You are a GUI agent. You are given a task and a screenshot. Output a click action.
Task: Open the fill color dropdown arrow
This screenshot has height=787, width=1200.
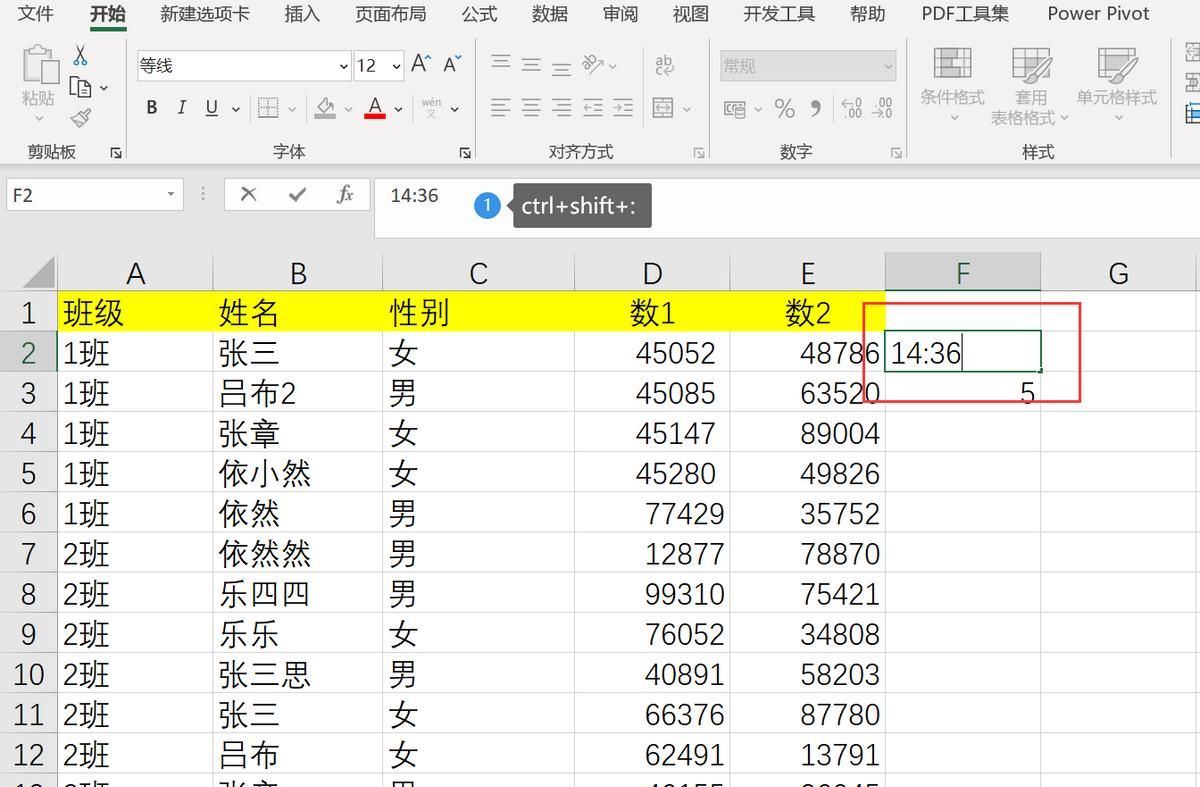point(348,110)
